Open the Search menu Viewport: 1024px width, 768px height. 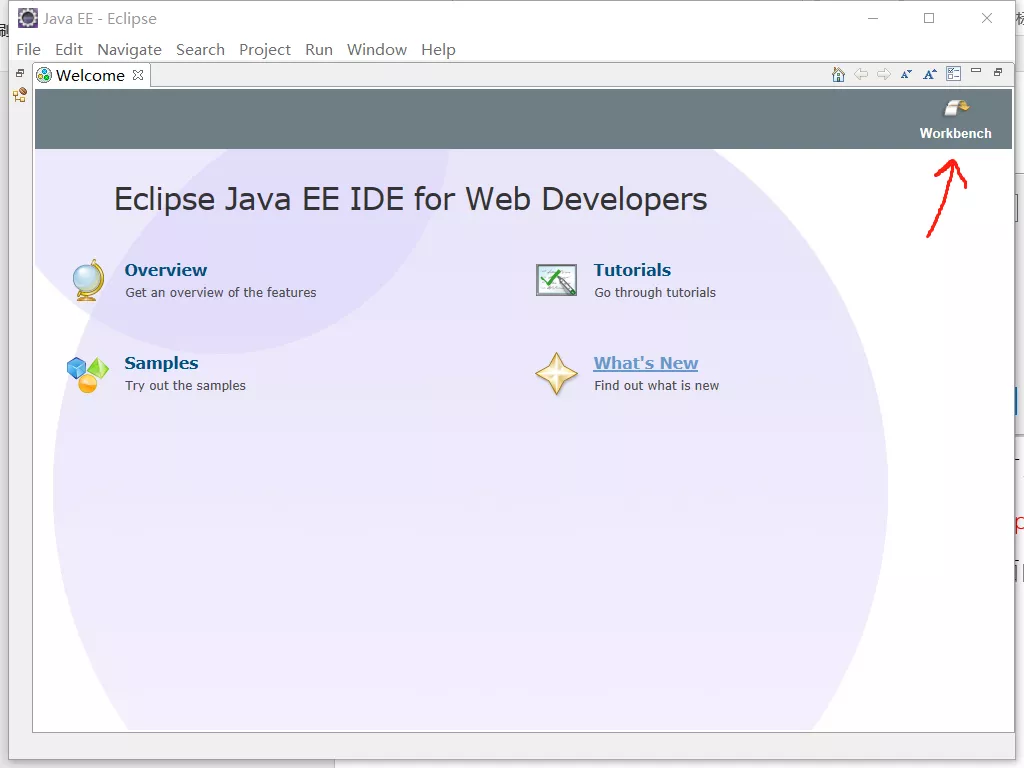(x=200, y=50)
